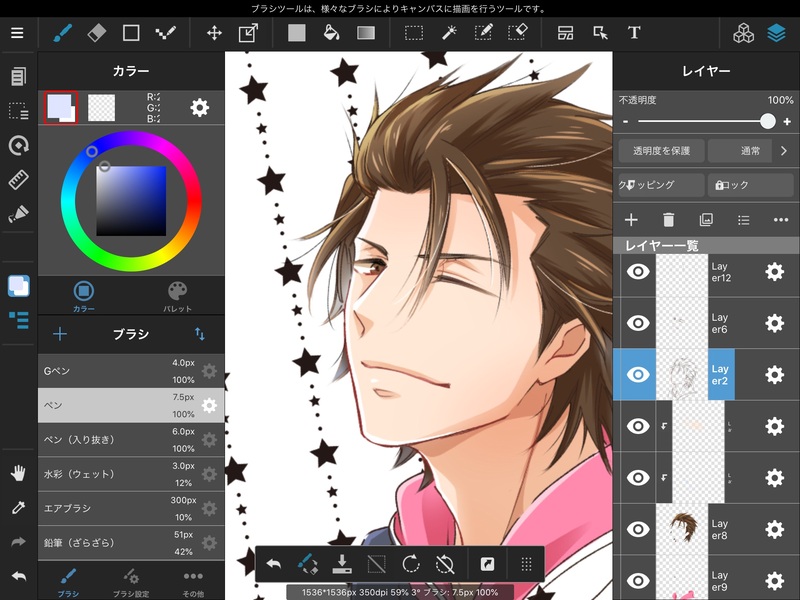Add a new brush plus button

[60, 334]
